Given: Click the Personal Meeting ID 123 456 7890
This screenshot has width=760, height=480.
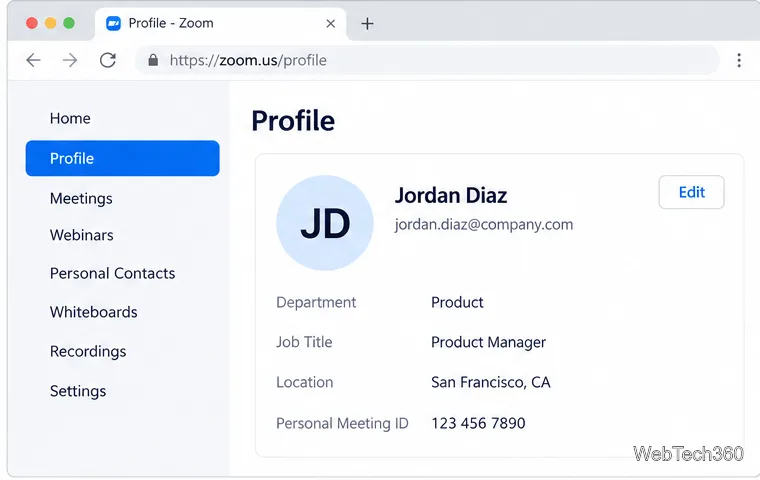Looking at the screenshot, I should (478, 423).
